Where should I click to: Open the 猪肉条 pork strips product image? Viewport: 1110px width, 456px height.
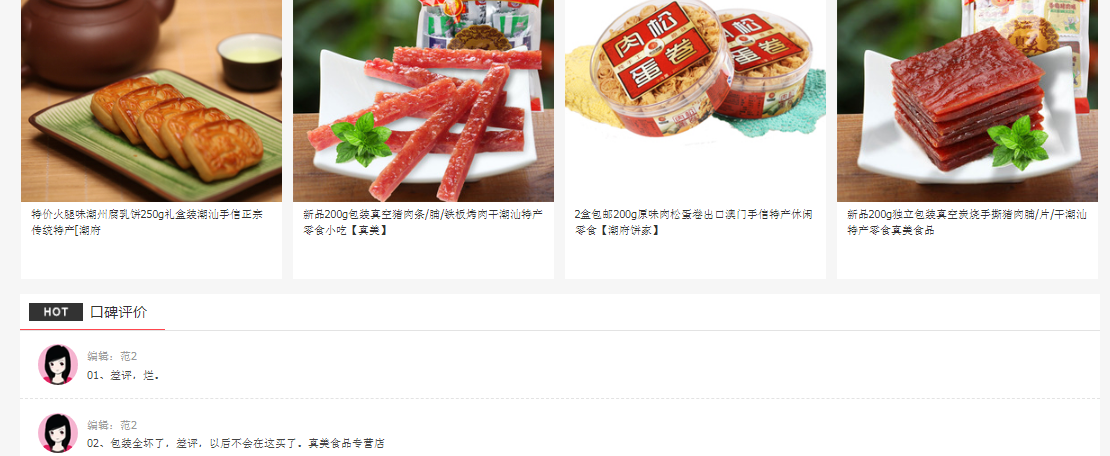[423, 101]
